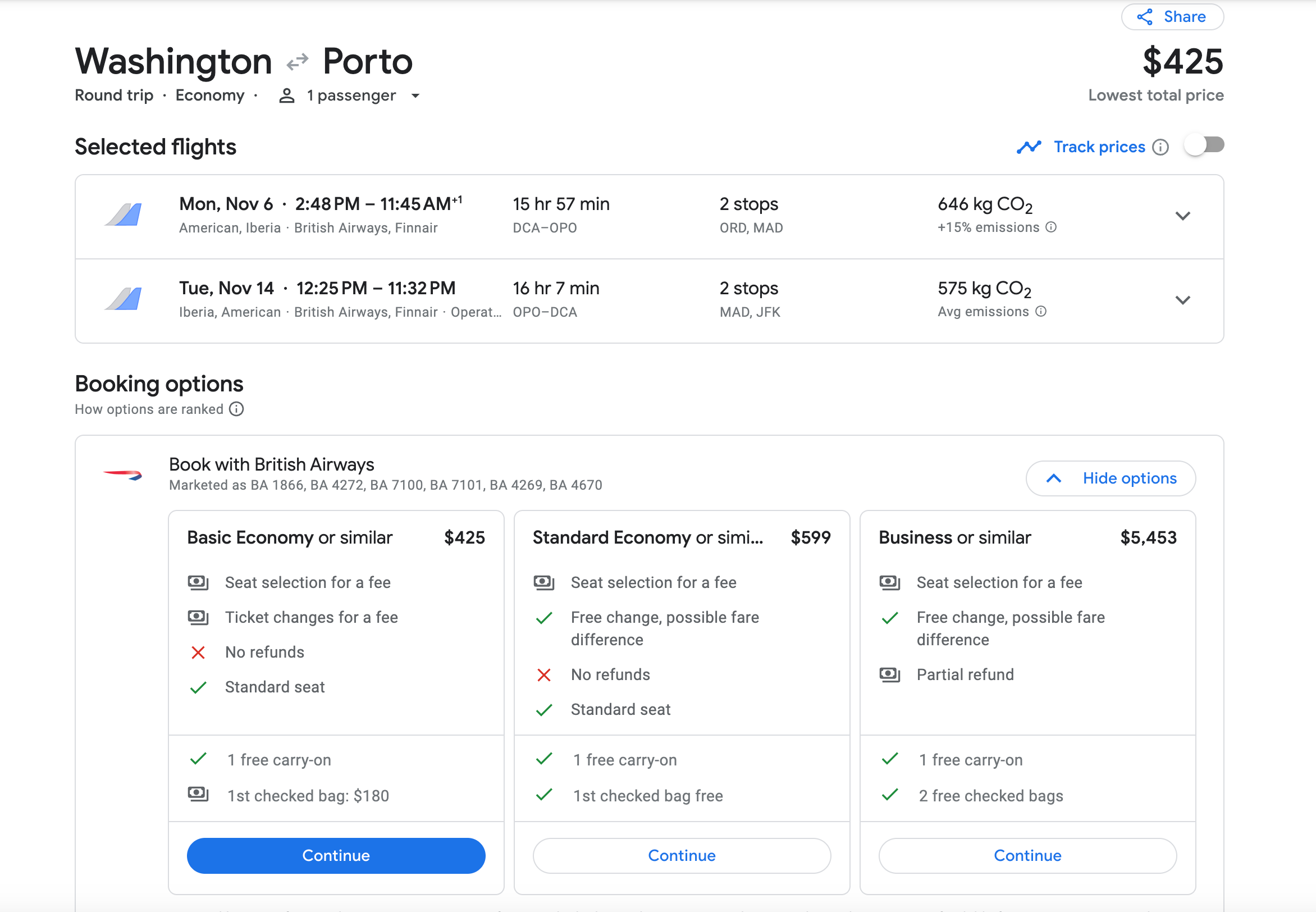Screen dimensions: 1316x912
Task: Open How options are ranked info icon
Action: click(x=236, y=409)
